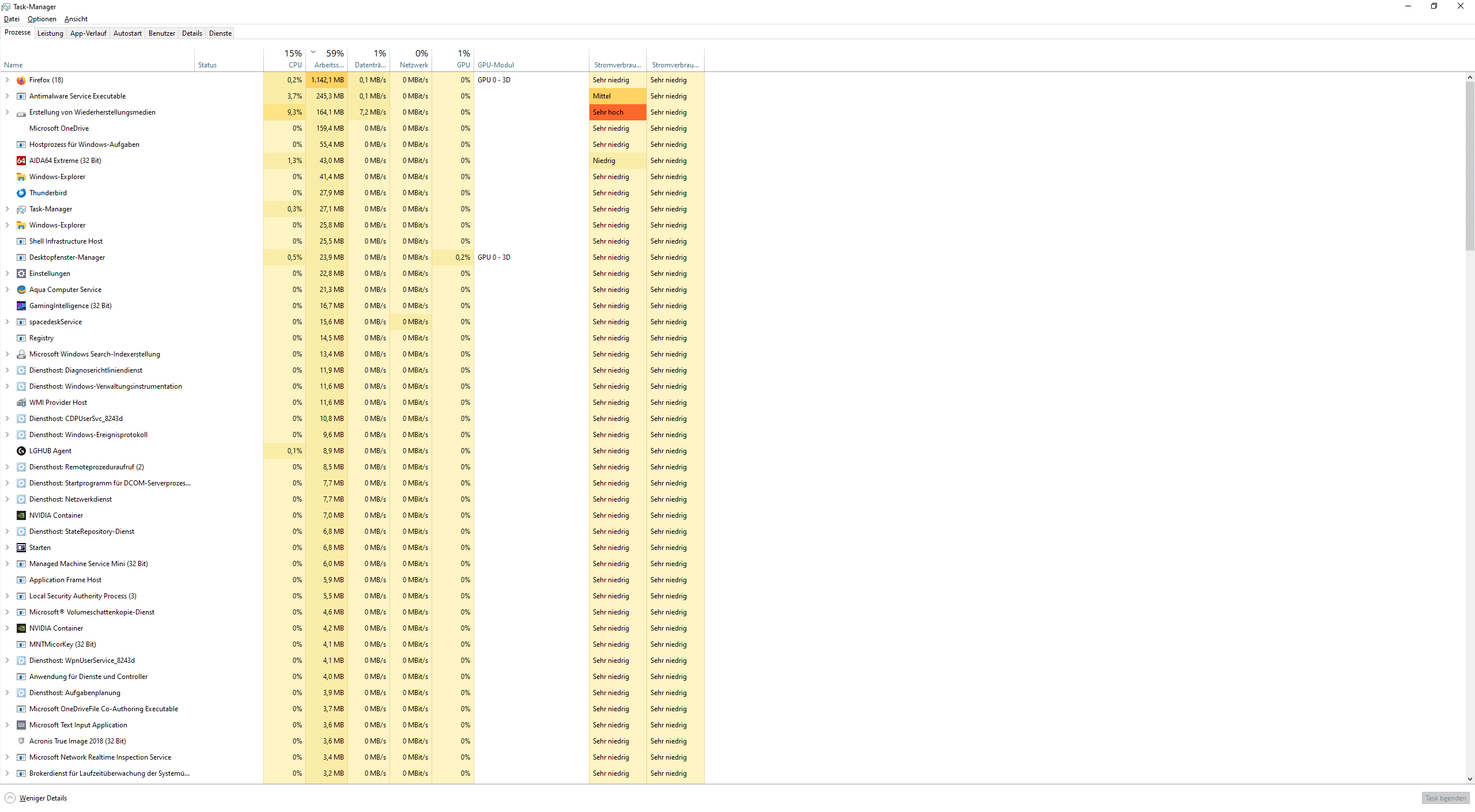Click the Starten process icon
The width and height of the screenshot is (1475, 812).
[21, 548]
